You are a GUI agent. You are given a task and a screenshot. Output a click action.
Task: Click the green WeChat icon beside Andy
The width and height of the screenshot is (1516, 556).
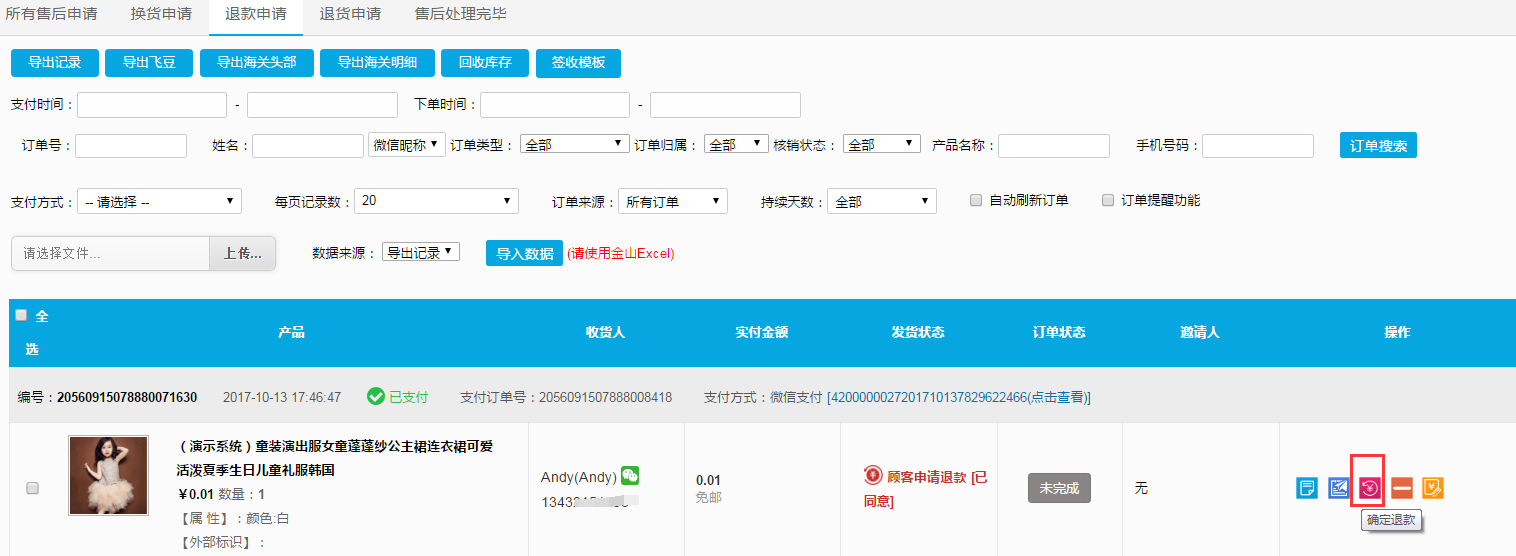[630, 476]
